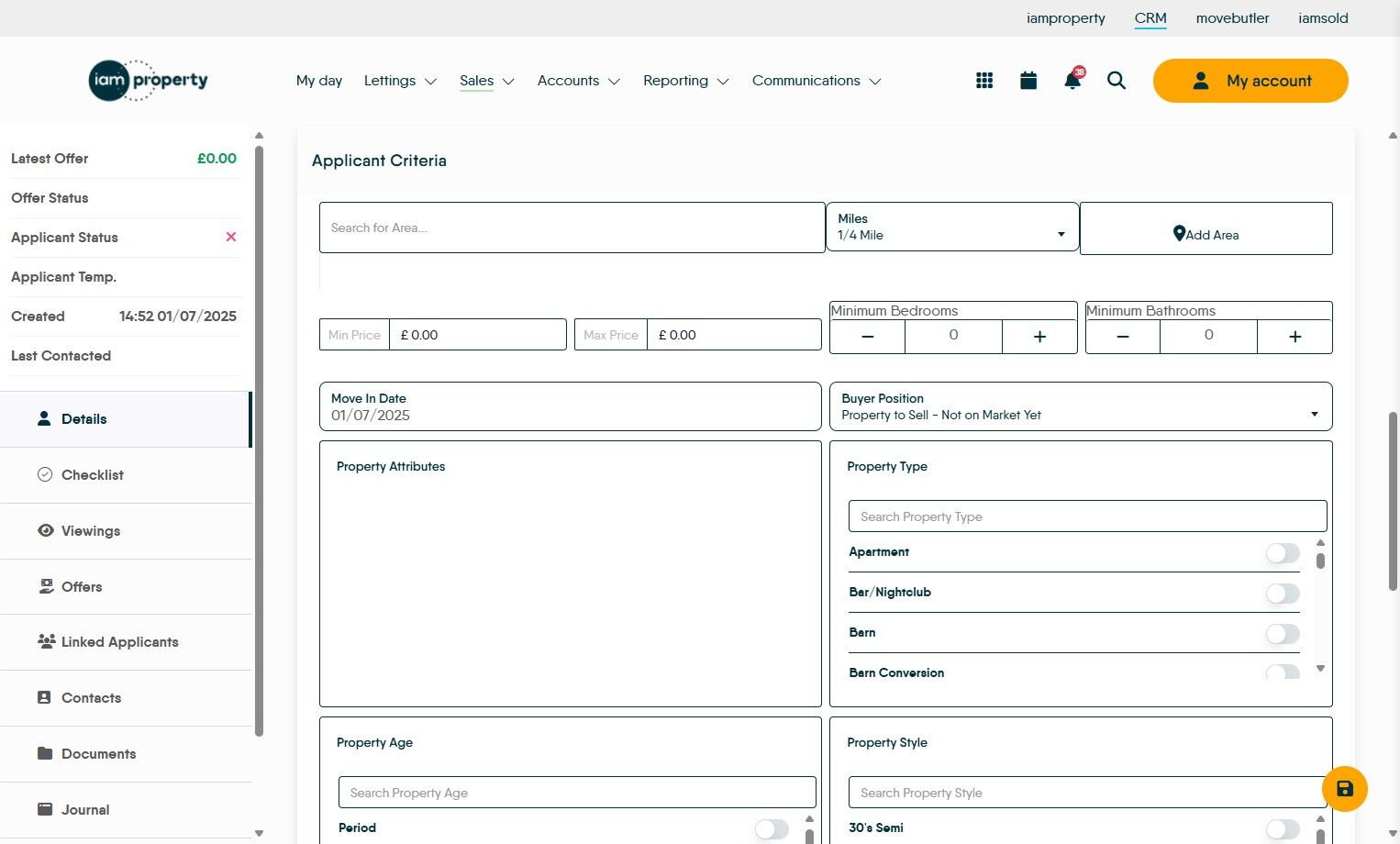Click the Add Area button

[1206, 229]
